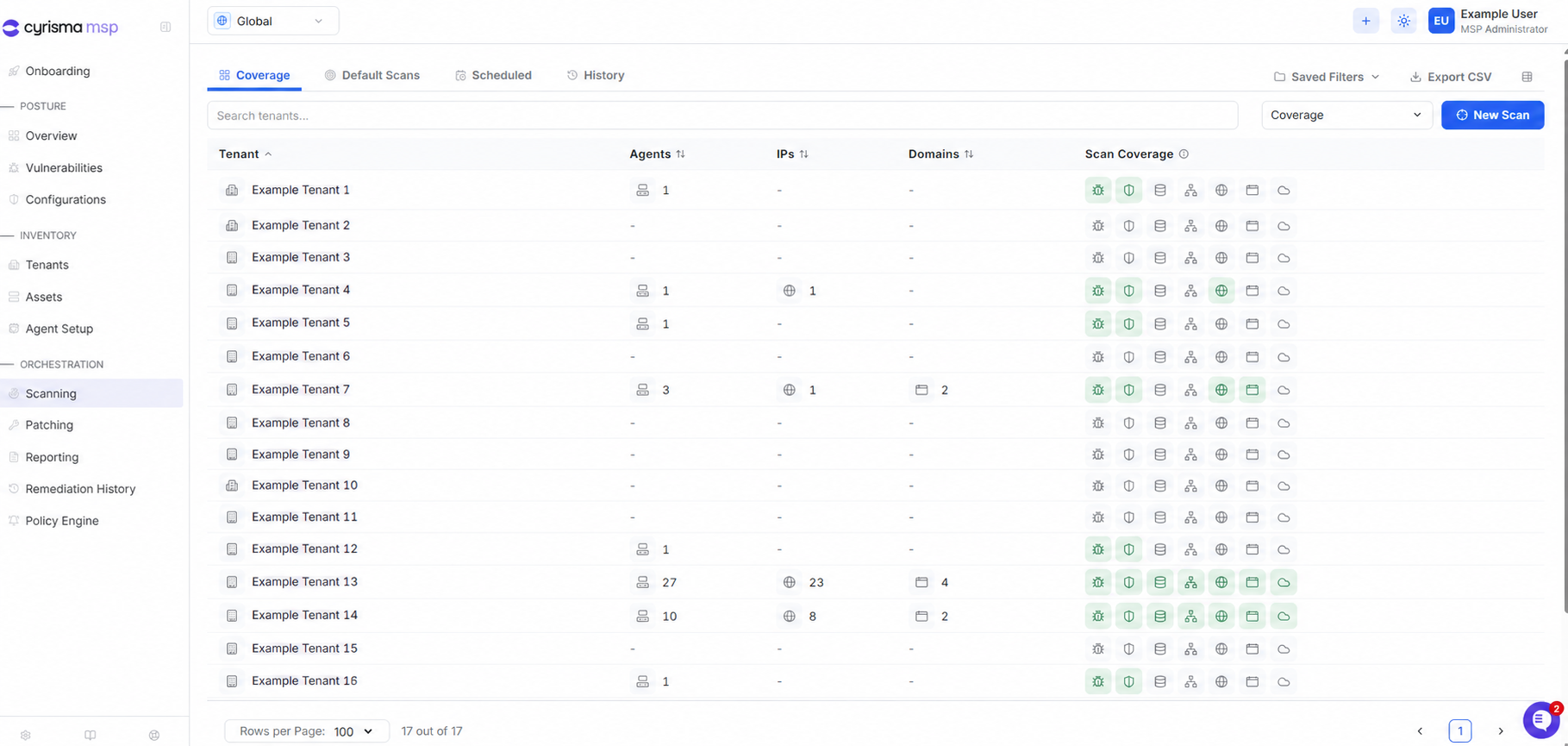Click the shield icon for Example Tenant 4

point(1129,291)
